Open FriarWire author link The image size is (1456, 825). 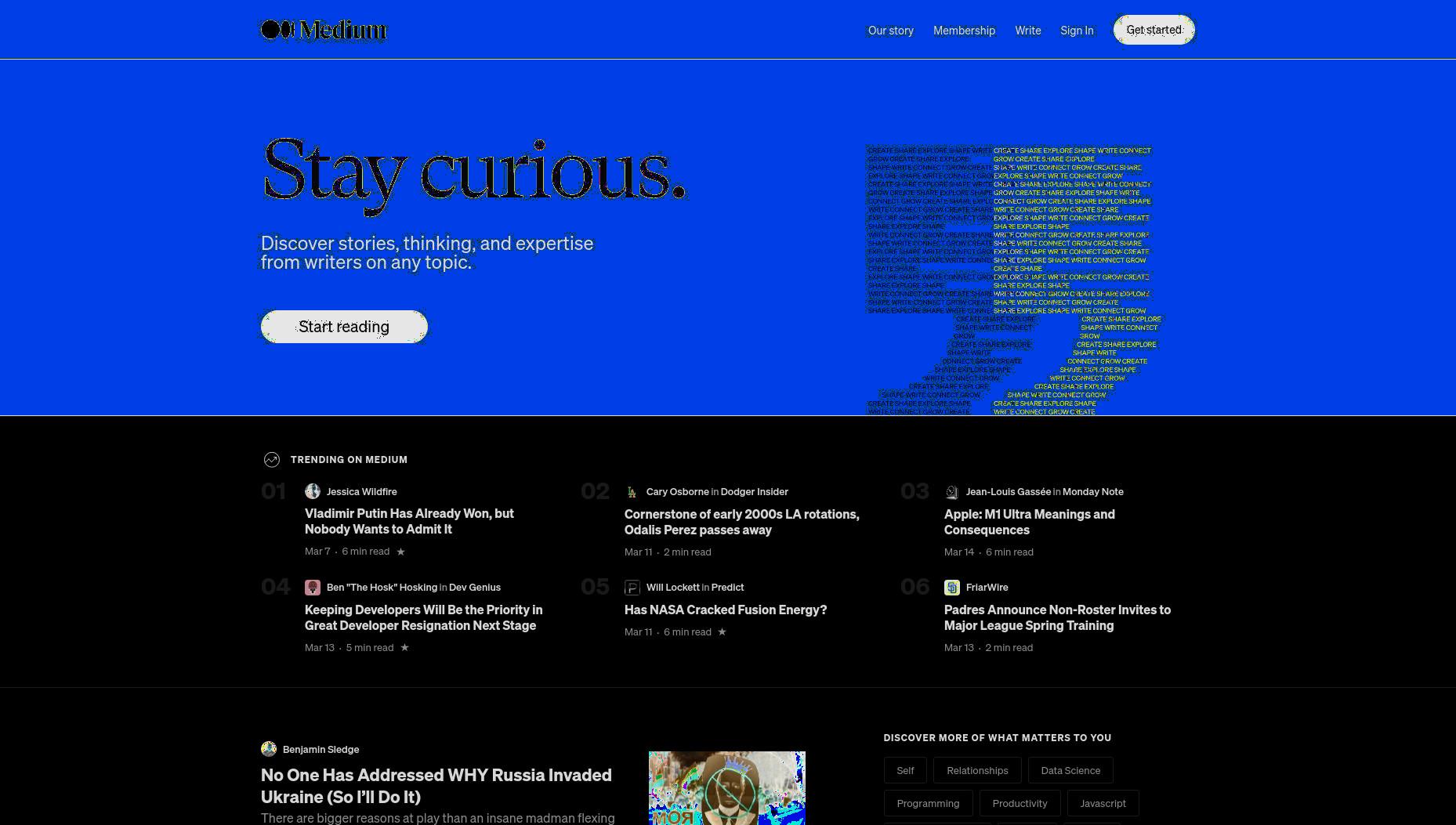pos(987,587)
